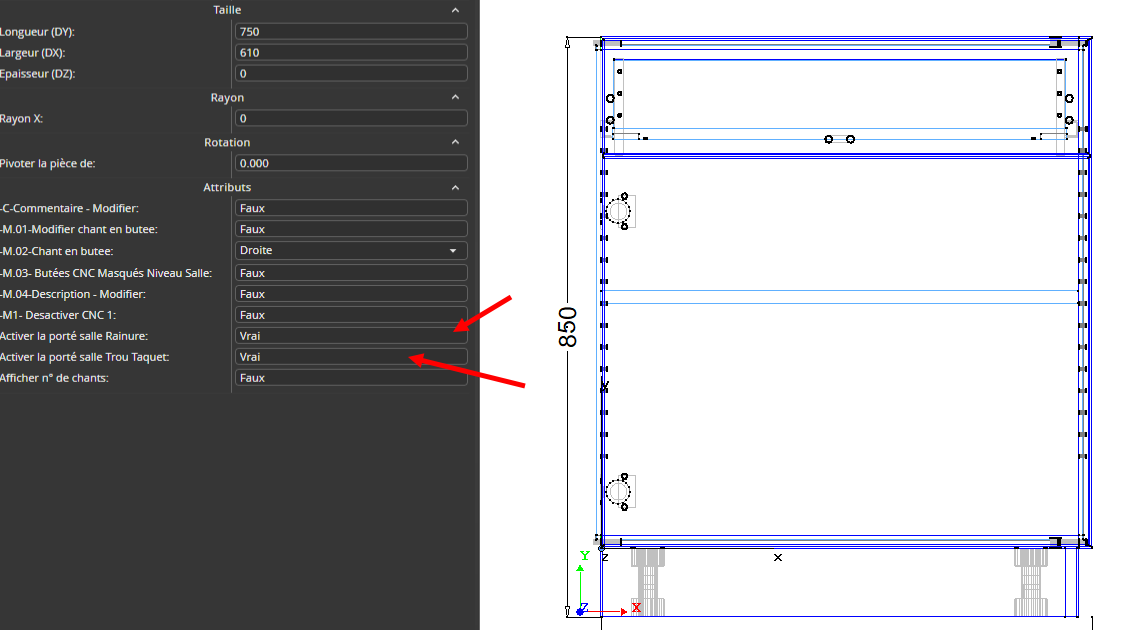Click the Largeur (DX) field showing 610
The image size is (1121, 630).
(x=351, y=53)
